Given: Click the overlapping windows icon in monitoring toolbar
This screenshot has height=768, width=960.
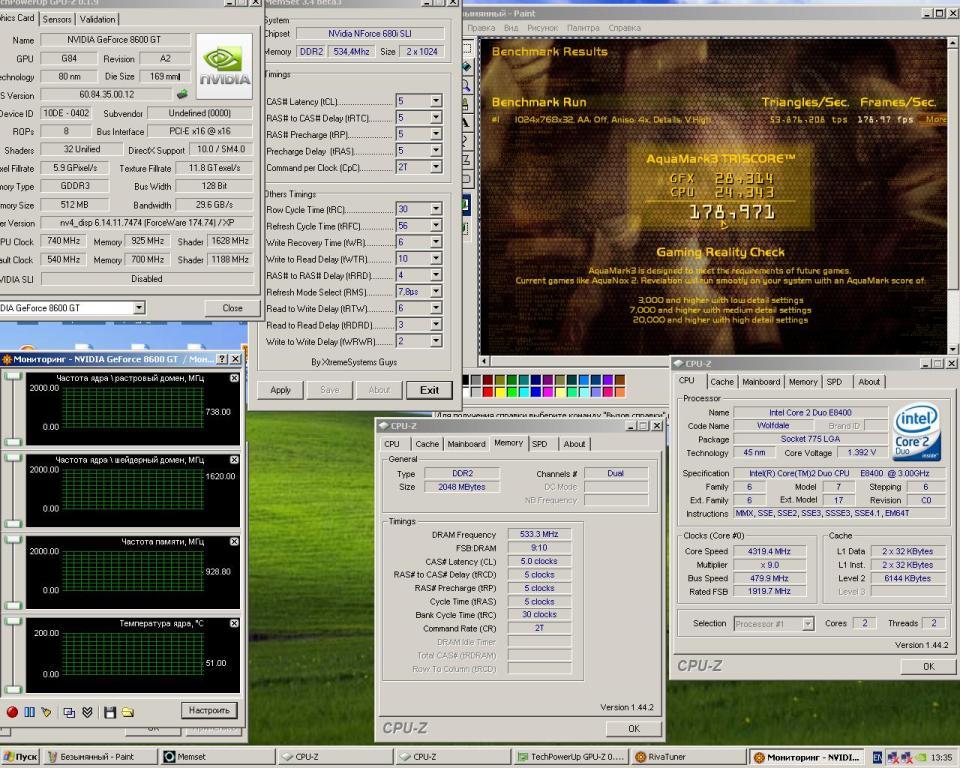Looking at the screenshot, I should point(69,712).
